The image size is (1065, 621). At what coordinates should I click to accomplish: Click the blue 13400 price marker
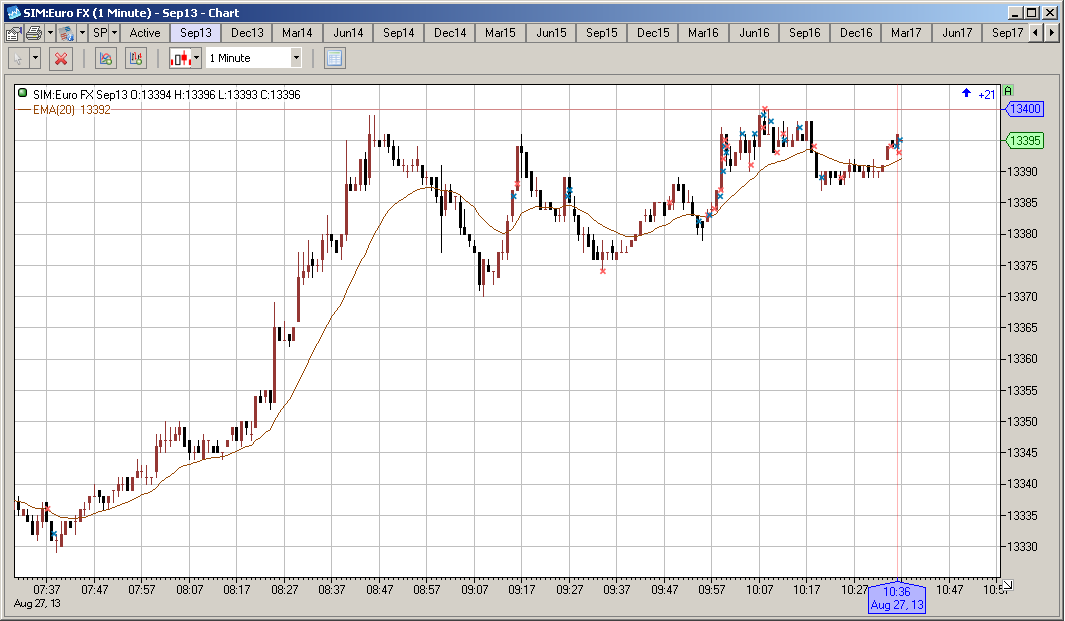click(1024, 109)
